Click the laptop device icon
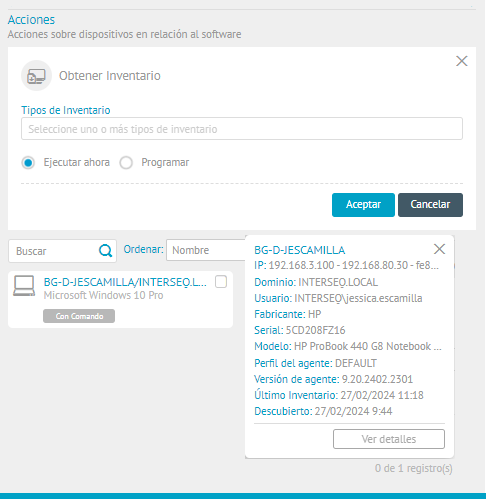Viewport: 486px width, 499px height. (24, 286)
